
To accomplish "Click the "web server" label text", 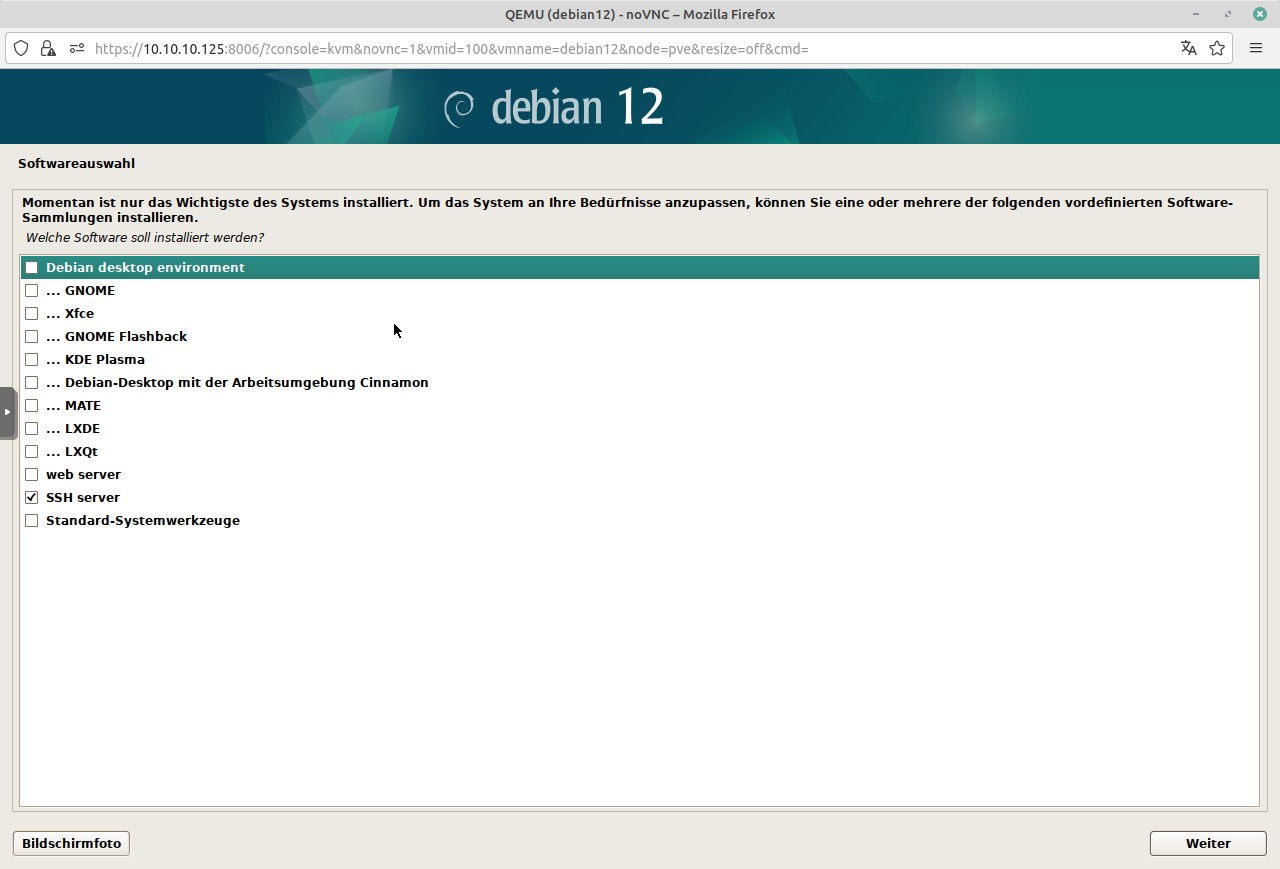I will click(x=83, y=475).
